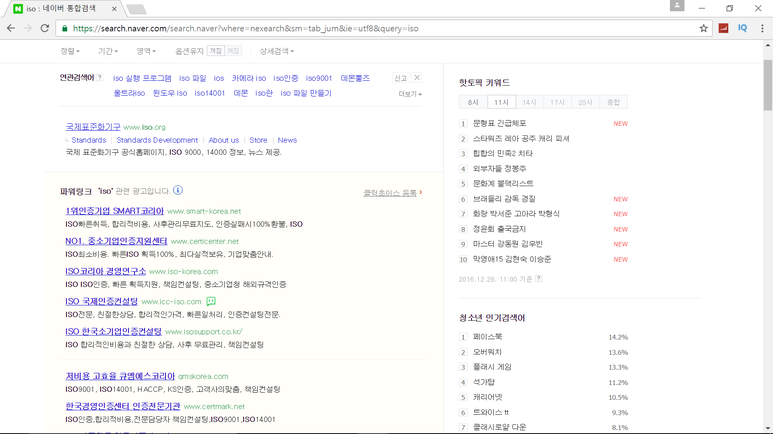
Task: Click the 신고 report button
Action: coord(400,78)
